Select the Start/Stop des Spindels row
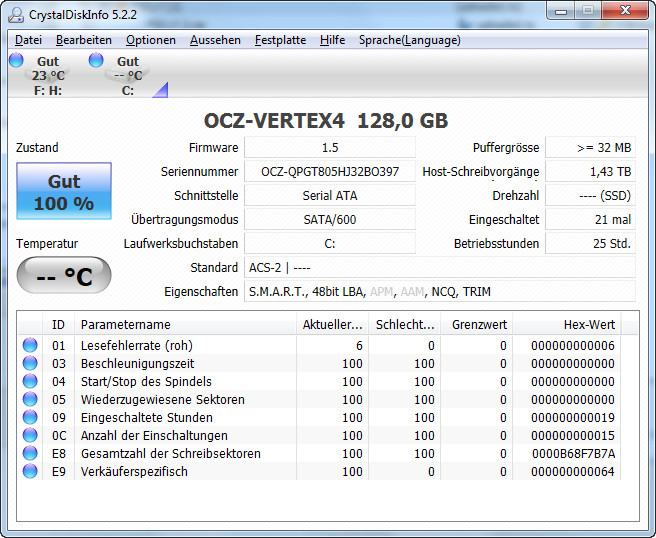The width and height of the screenshot is (656, 538). pyautogui.click(x=320, y=382)
